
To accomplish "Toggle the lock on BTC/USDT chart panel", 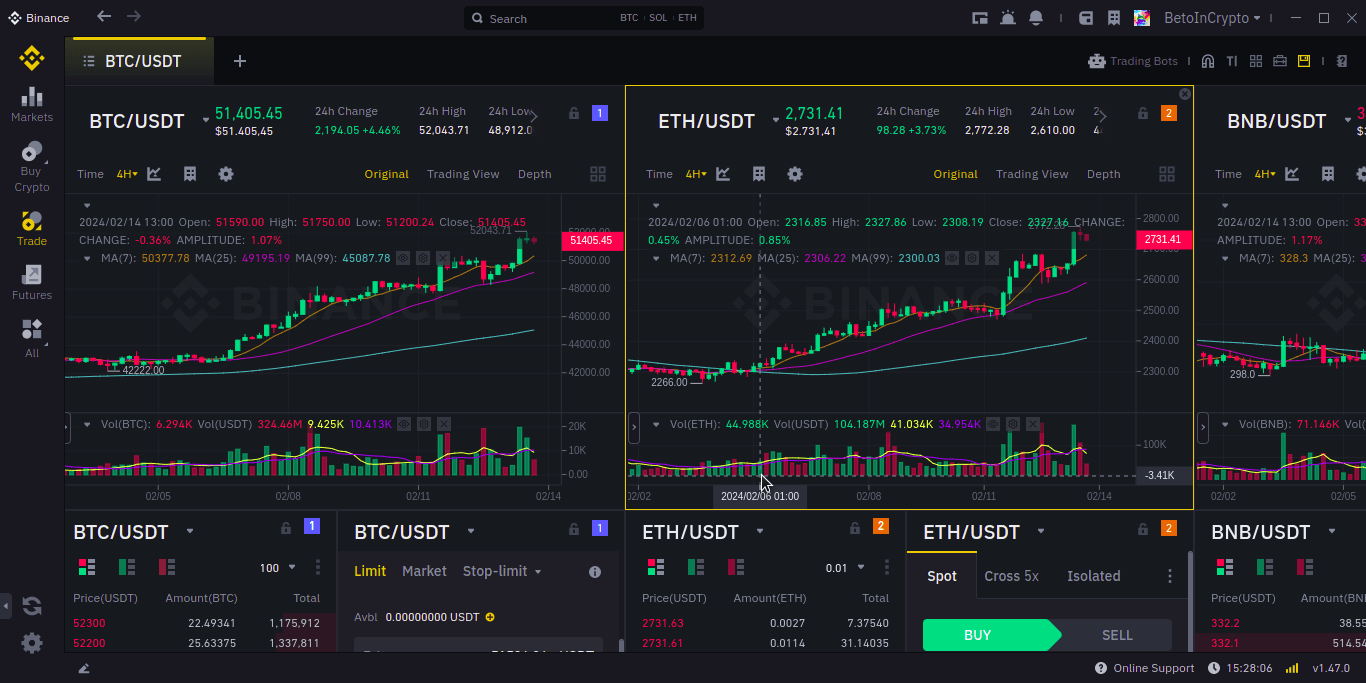I will point(574,114).
